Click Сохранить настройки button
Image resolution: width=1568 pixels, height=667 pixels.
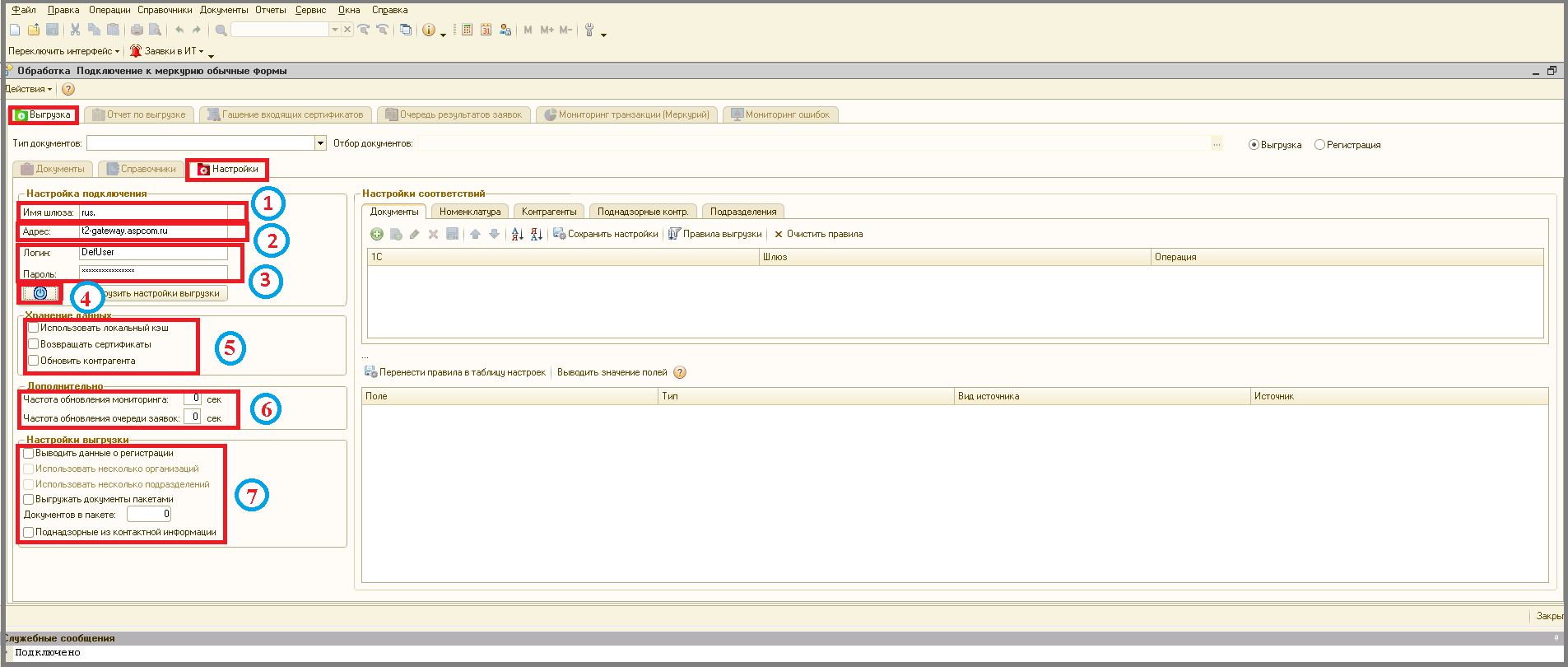606,234
